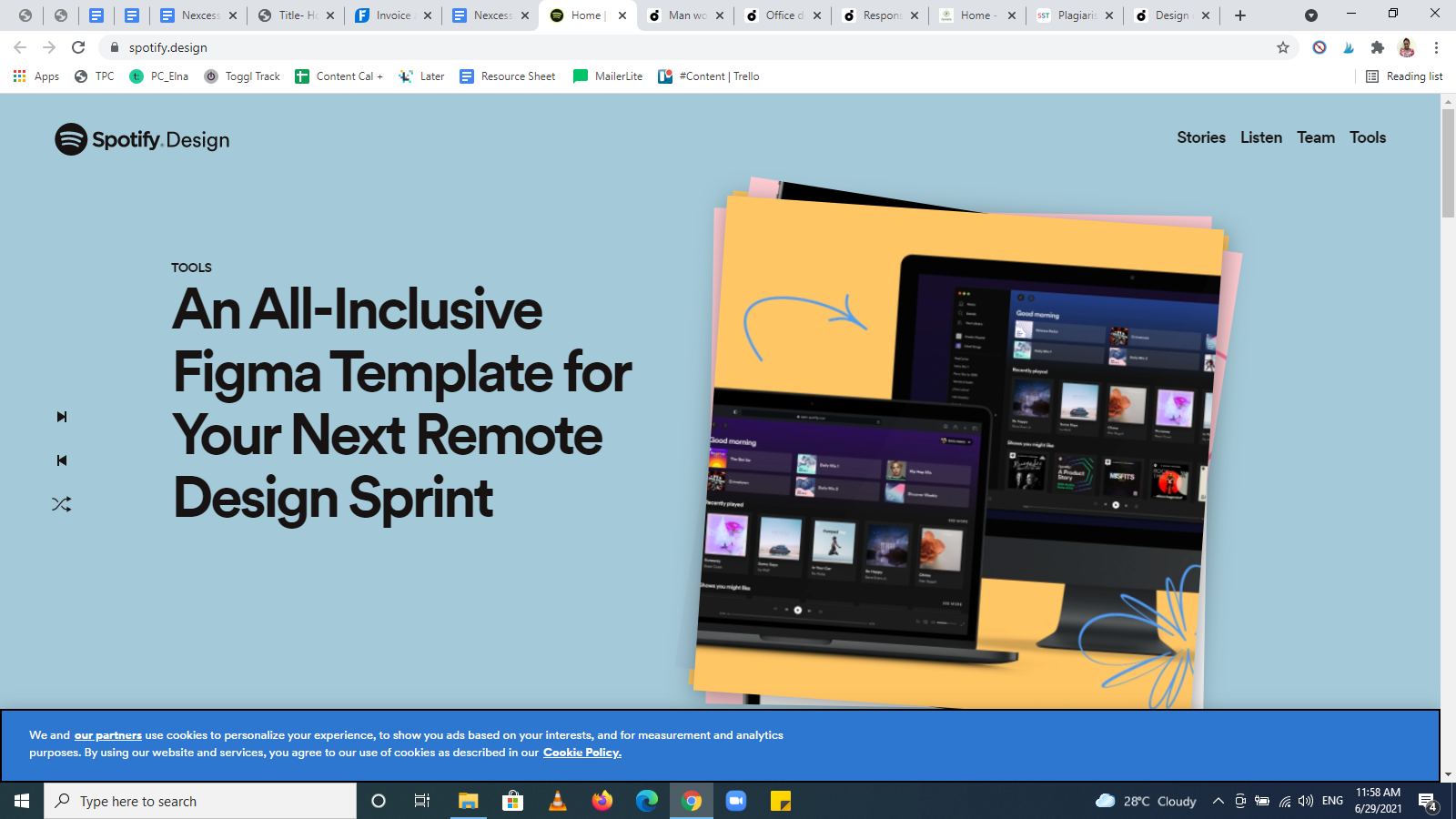Open the PC_Elna bookmark
Image resolution: width=1456 pixels, height=819 pixels.
pyautogui.click(x=159, y=76)
